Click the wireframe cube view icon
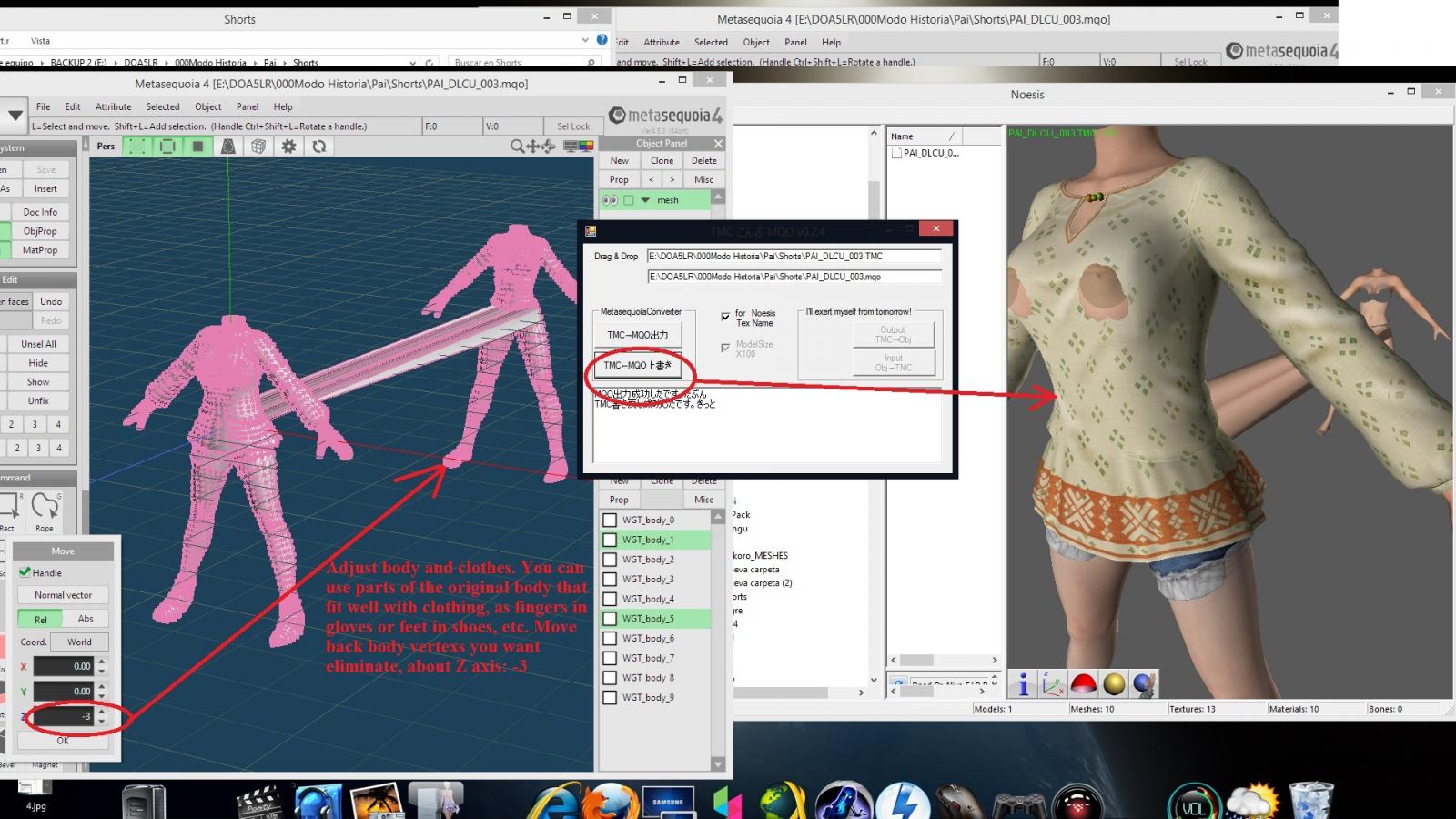The width and height of the screenshot is (1456, 819). tap(258, 146)
